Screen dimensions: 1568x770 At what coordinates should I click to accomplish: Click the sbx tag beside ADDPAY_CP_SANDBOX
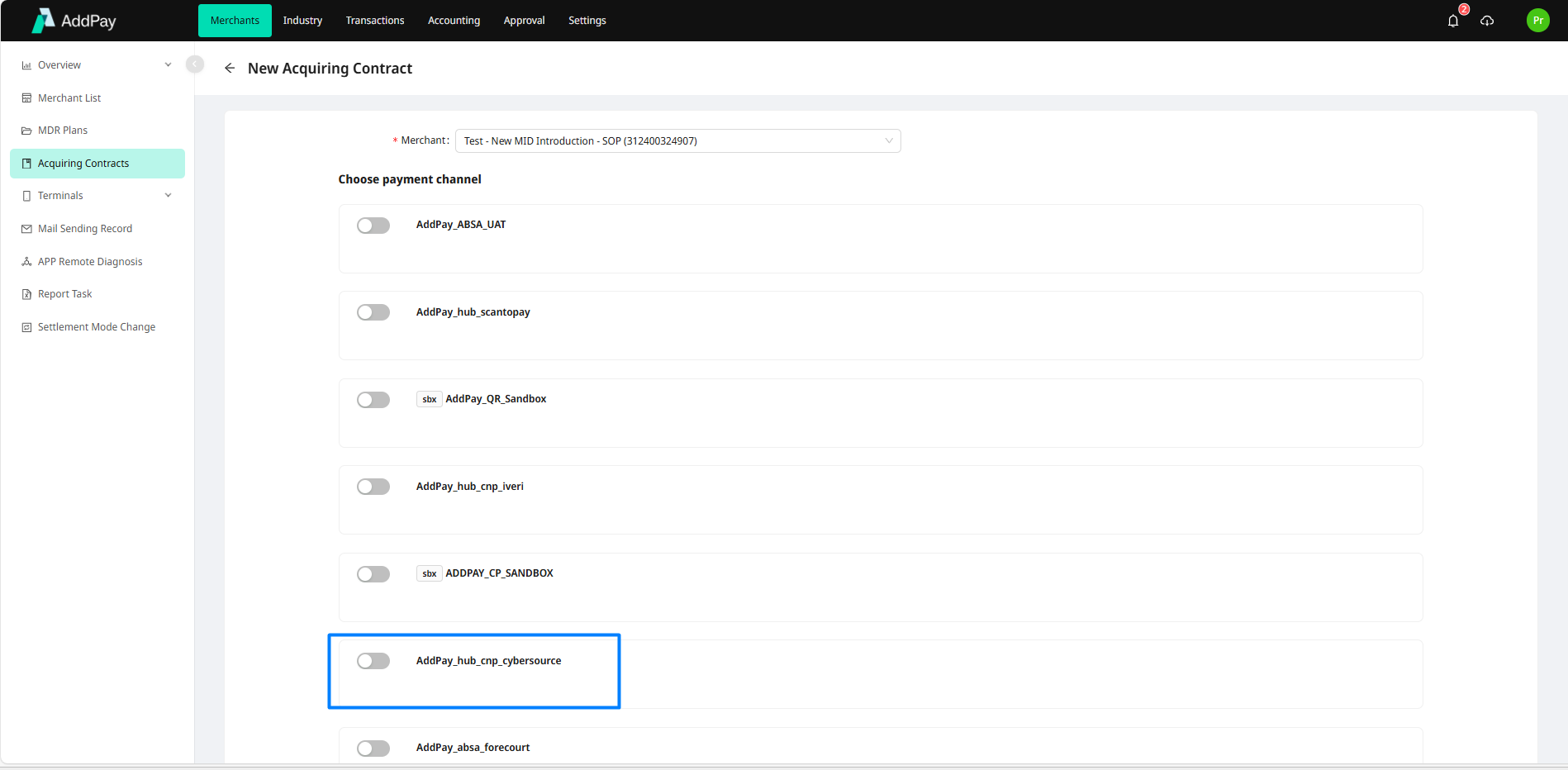tap(430, 574)
